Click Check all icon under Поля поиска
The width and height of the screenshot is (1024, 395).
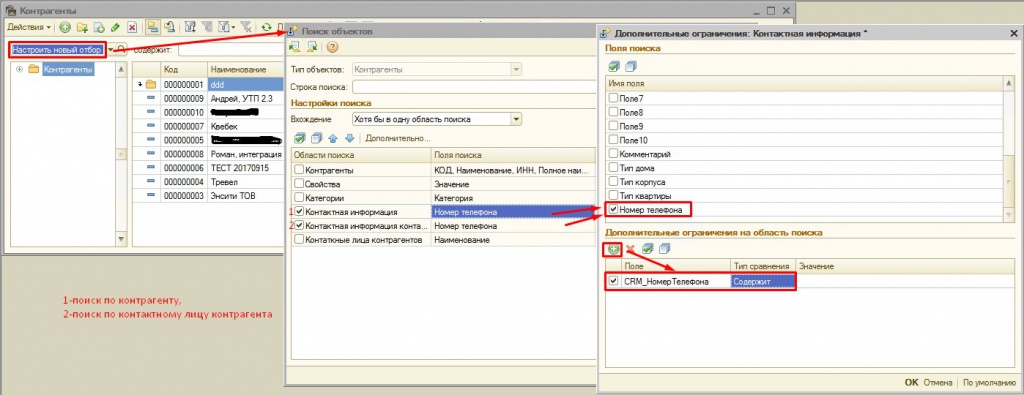coord(614,66)
